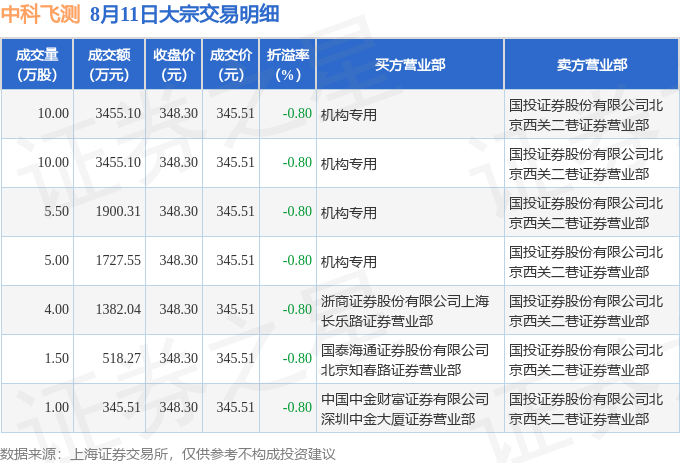Image resolution: width=680 pixels, height=463 pixels.
Task: Click the 浙商证券 上海长乐路 buyer cell
Action: pyautogui.click(x=410, y=310)
